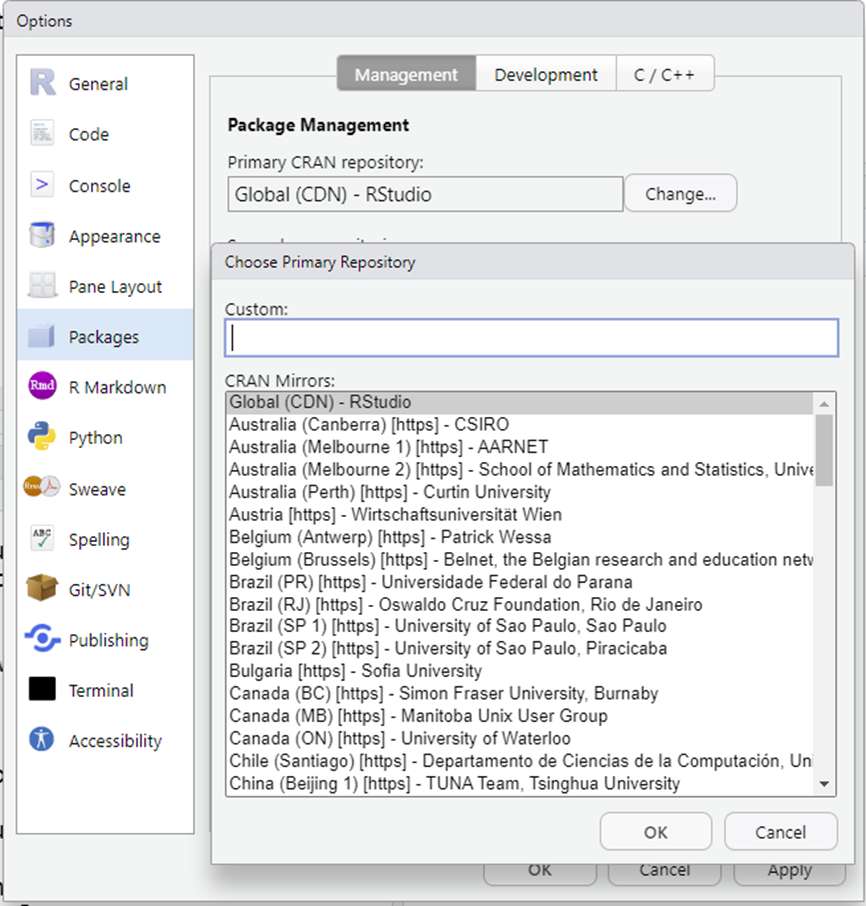866x906 pixels.
Task: Select Belgium (Antwerp) Patrick Wessa mirror
Action: [519, 537]
